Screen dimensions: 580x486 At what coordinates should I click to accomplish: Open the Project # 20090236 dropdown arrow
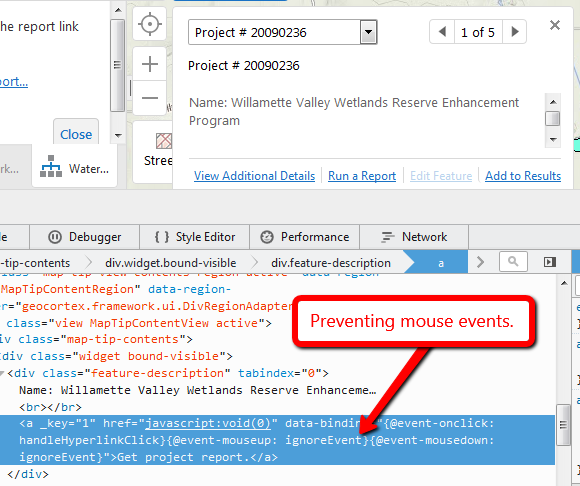pyautogui.click(x=368, y=32)
